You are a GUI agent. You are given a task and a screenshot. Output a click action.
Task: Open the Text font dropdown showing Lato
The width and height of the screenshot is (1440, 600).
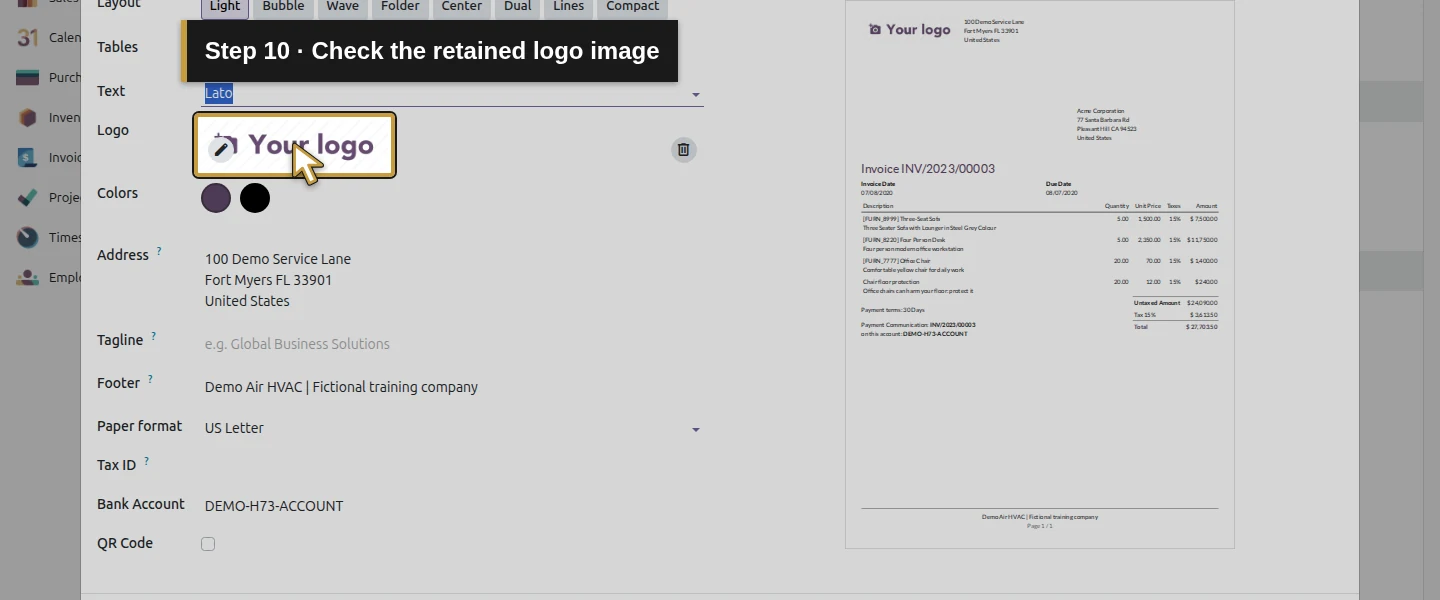(x=453, y=93)
